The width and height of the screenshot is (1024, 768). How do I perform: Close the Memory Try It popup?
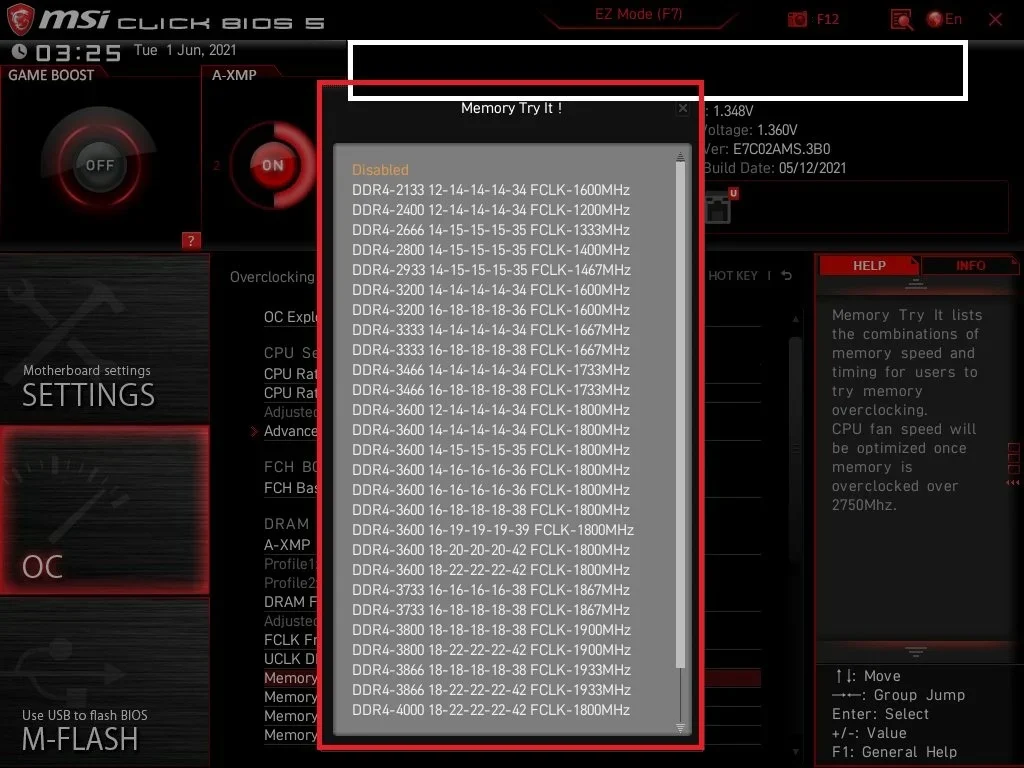pos(682,108)
